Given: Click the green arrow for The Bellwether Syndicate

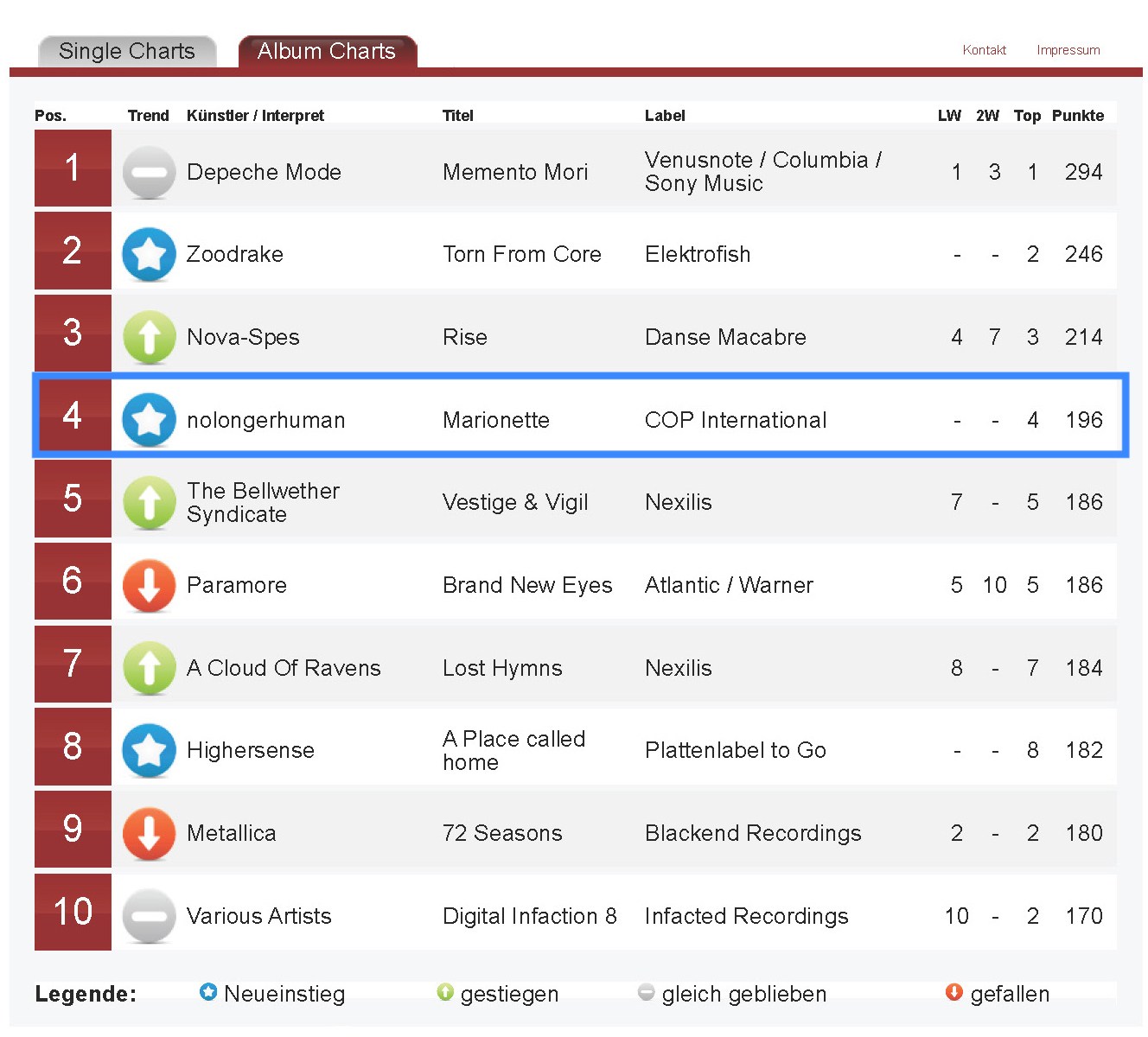Looking at the screenshot, I should [149, 502].
